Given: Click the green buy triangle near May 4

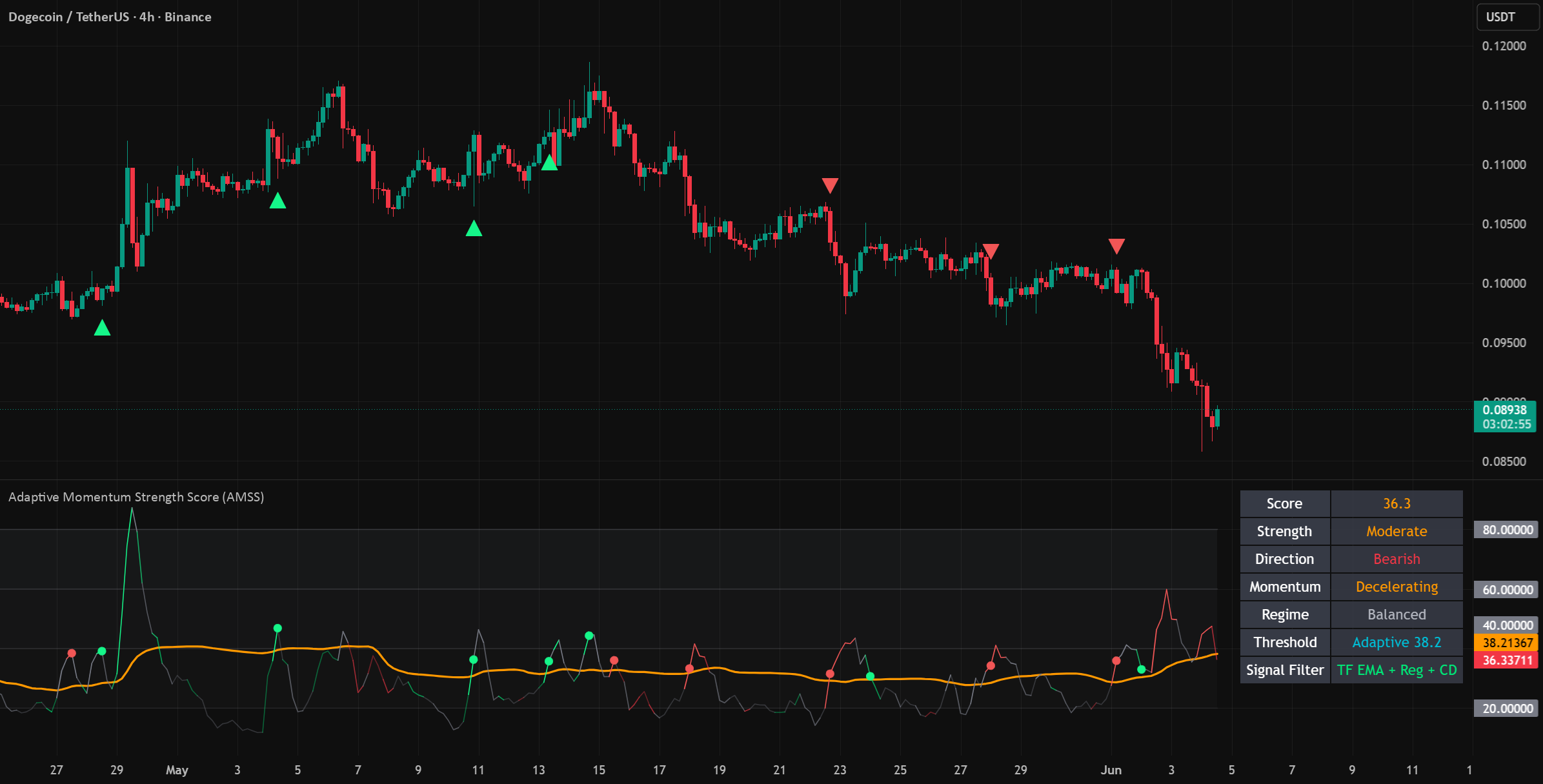Looking at the screenshot, I should click(x=277, y=201).
